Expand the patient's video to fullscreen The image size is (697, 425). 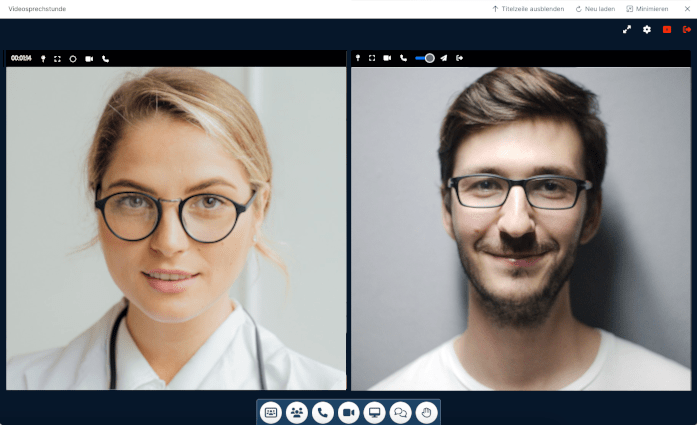click(x=372, y=58)
